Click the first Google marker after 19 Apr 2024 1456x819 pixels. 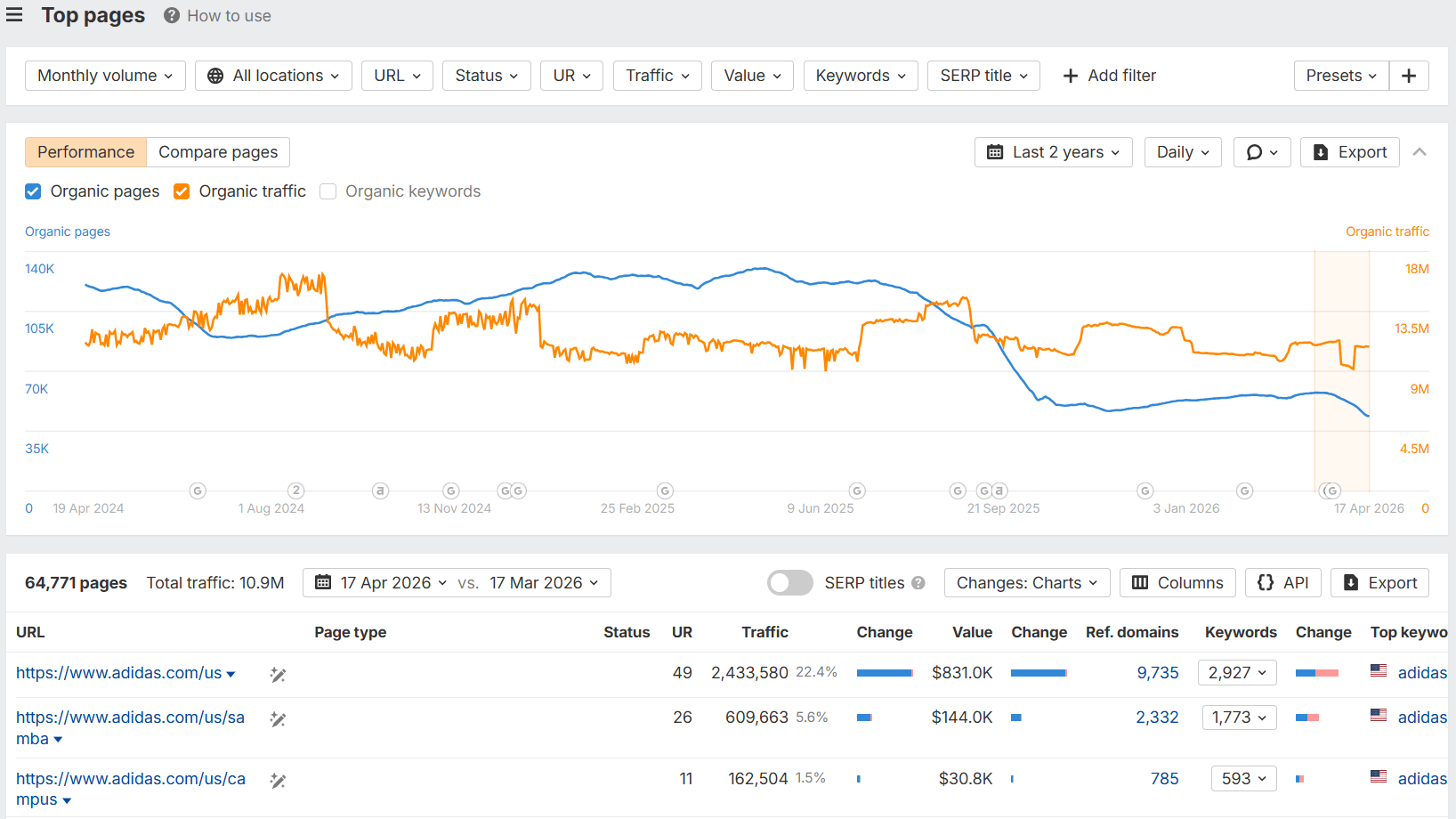[x=198, y=491]
